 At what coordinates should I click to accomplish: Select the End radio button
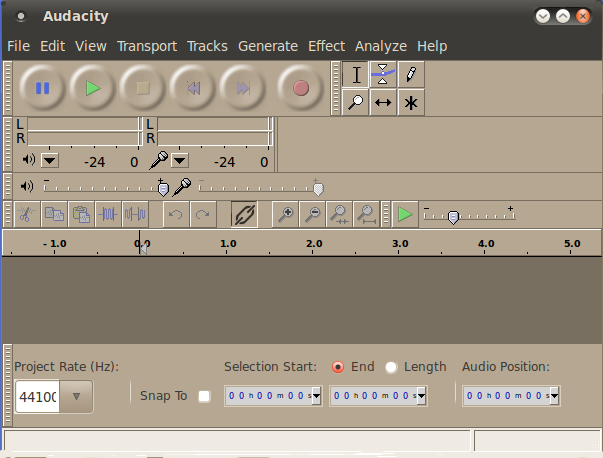coord(338,367)
